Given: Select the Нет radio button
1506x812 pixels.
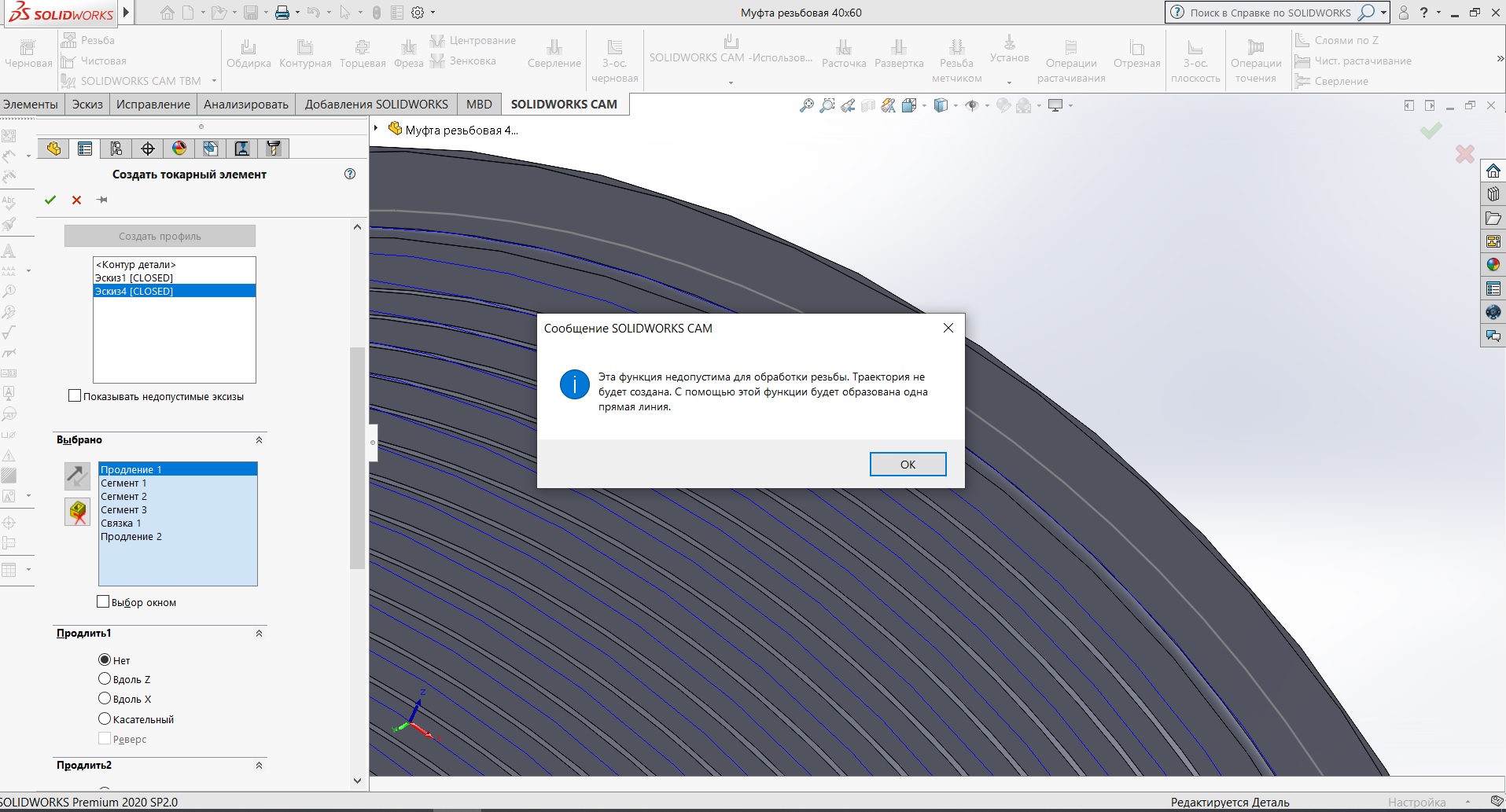Looking at the screenshot, I should tap(105, 660).
